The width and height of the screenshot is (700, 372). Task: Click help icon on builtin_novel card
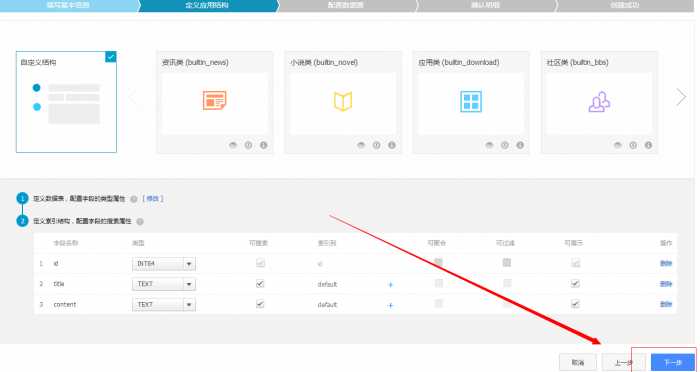376,145
